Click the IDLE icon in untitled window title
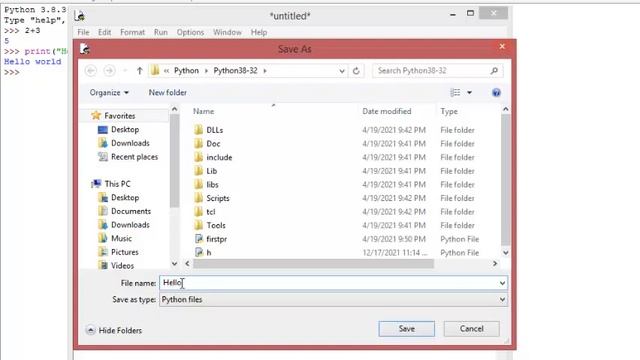Image resolution: width=640 pixels, height=360 pixels. (80, 16)
